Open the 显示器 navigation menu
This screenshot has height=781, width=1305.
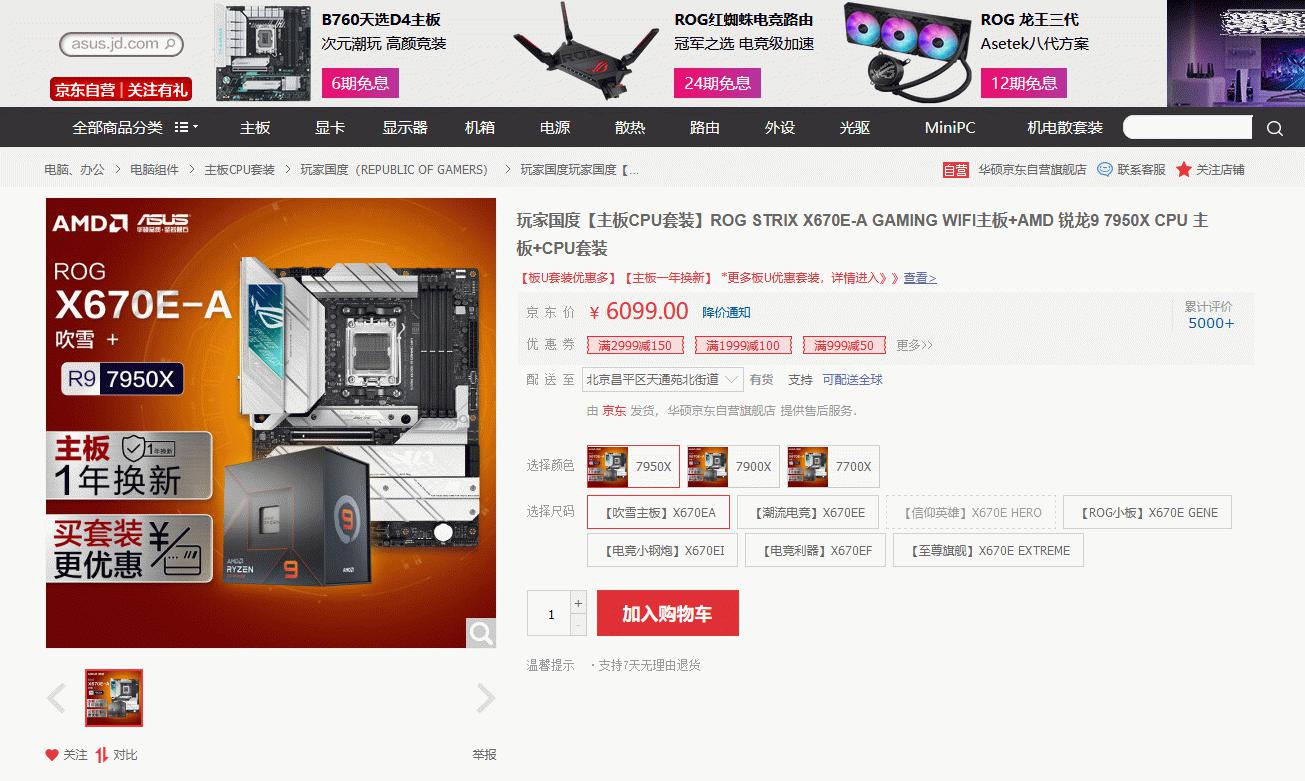tap(405, 128)
